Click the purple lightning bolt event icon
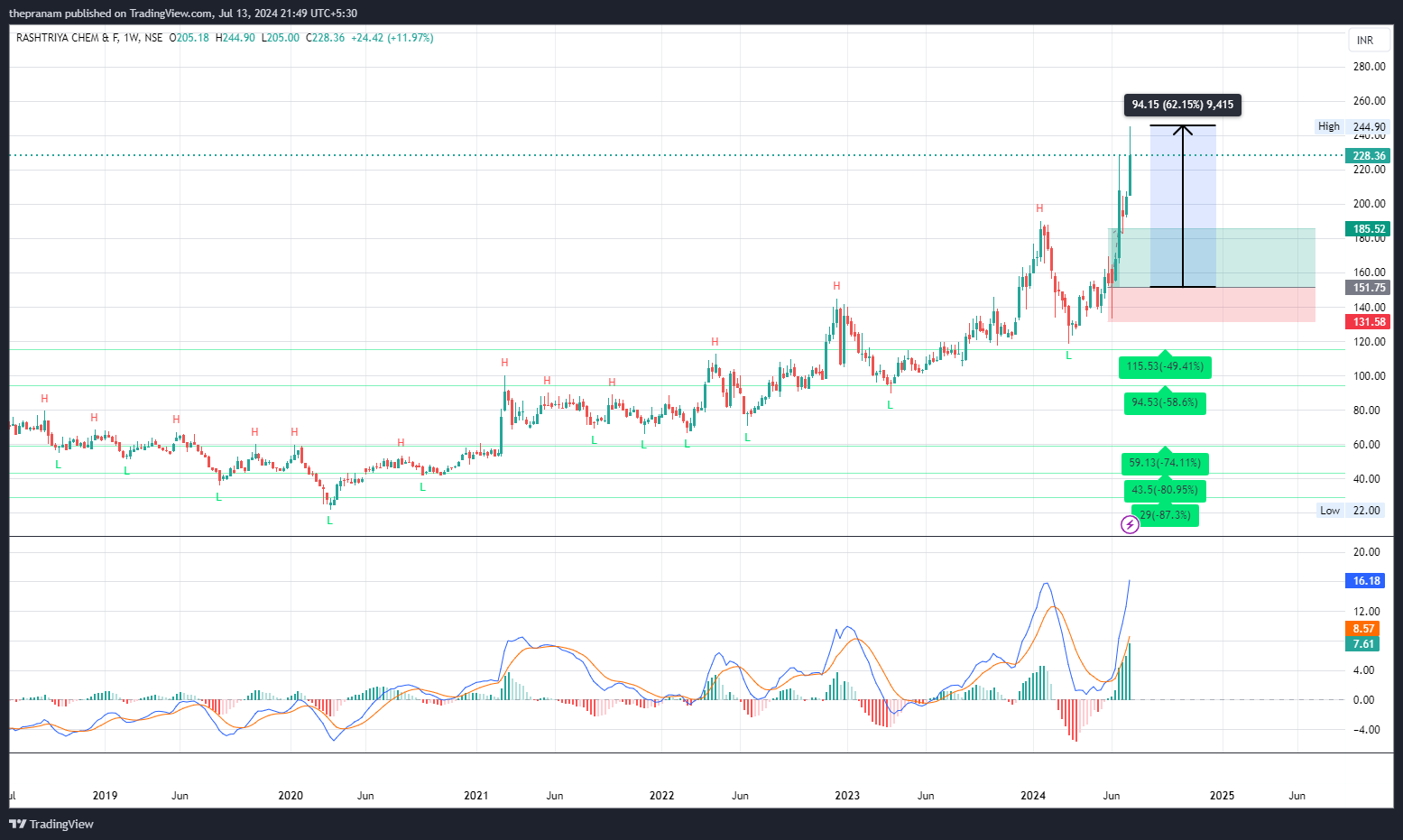Screen dimensions: 1403x840 pos(1130,524)
